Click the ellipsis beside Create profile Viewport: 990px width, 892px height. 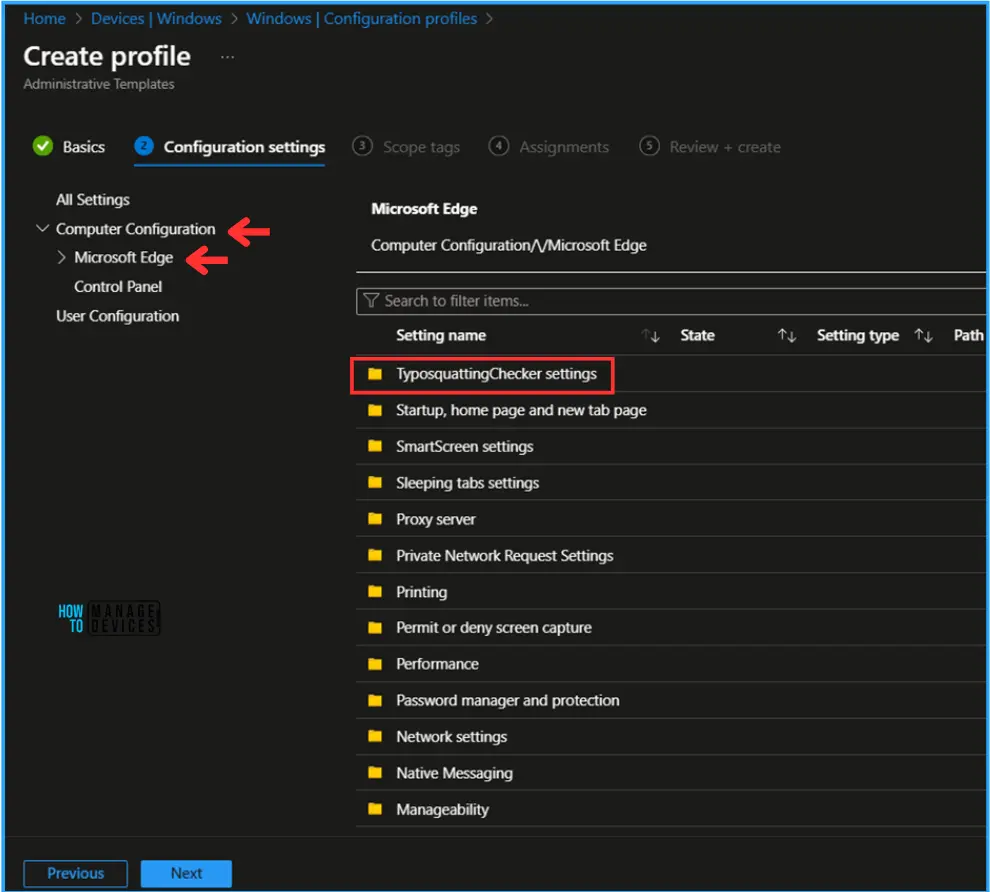point(227,57)
